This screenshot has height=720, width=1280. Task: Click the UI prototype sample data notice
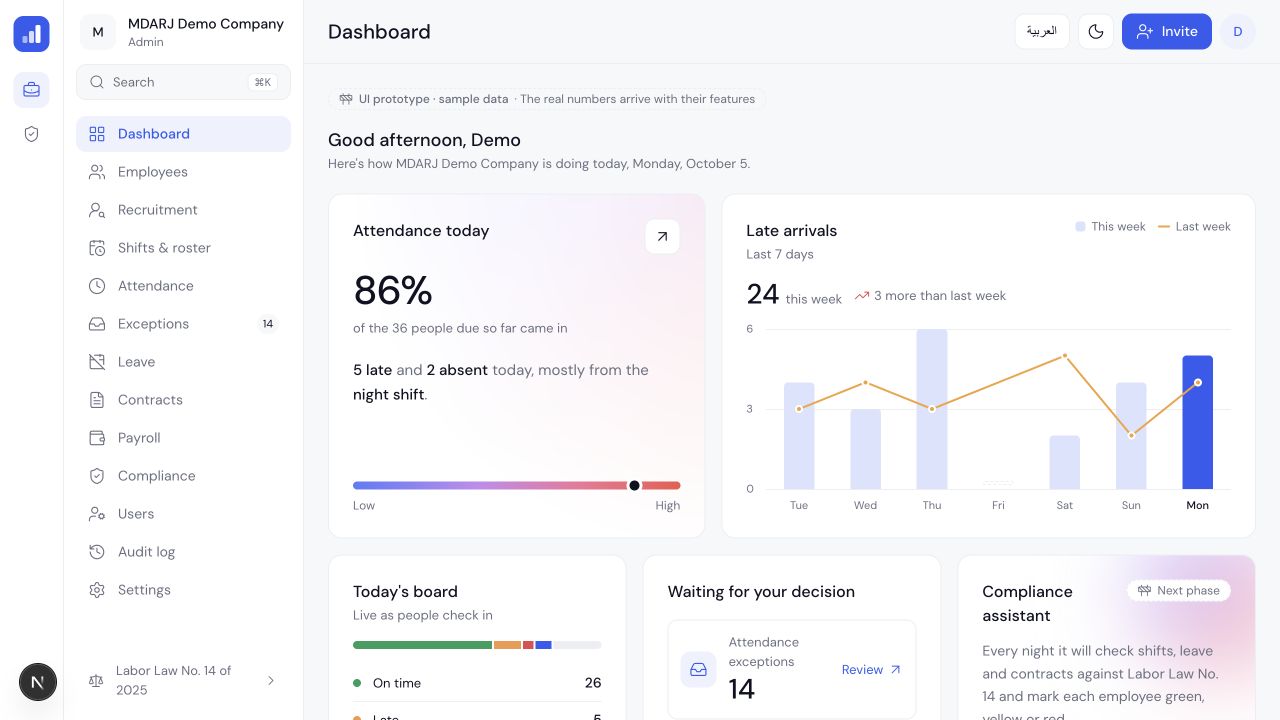tap(547, 99)
